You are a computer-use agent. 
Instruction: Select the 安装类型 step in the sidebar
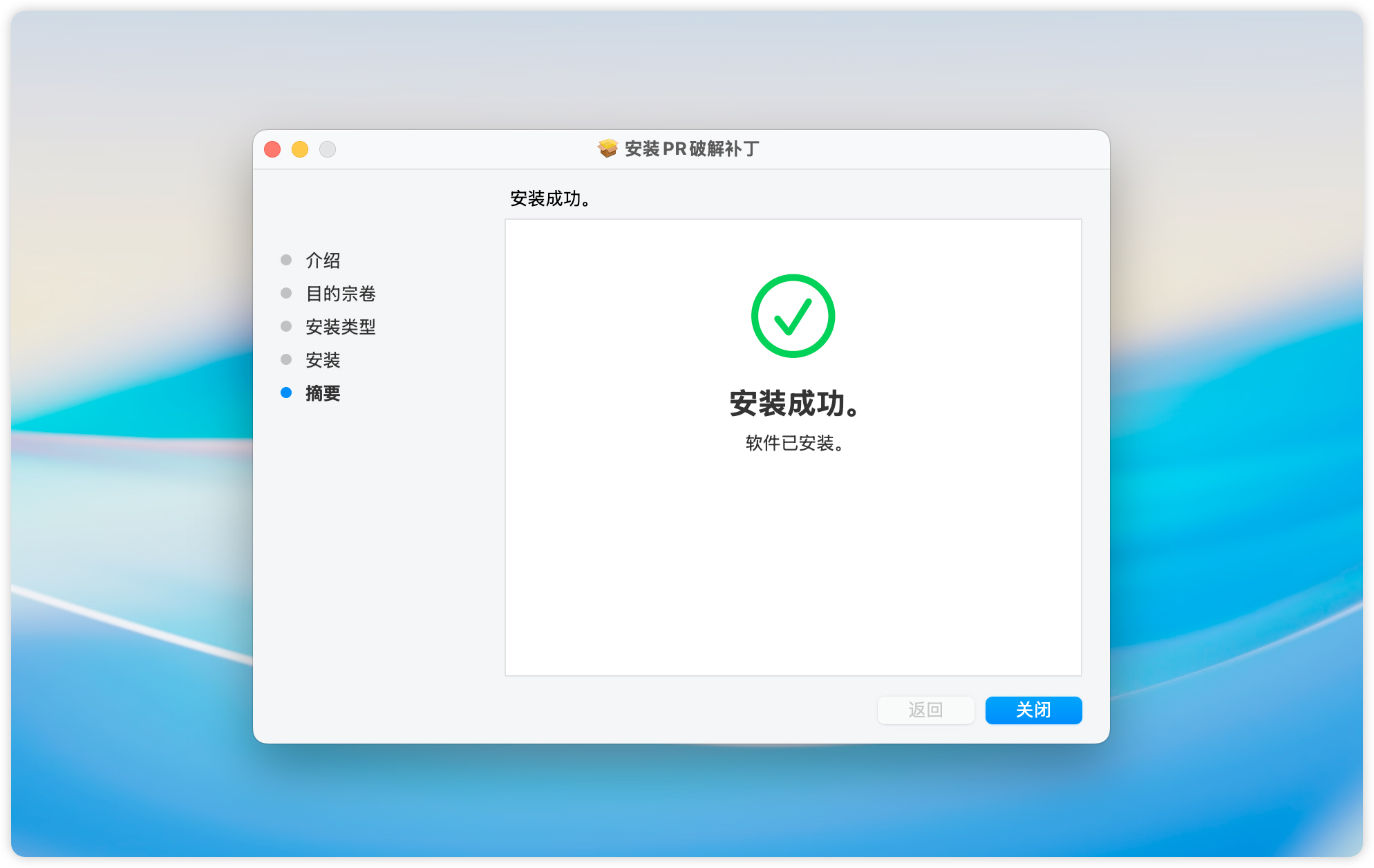coord(341,327)
